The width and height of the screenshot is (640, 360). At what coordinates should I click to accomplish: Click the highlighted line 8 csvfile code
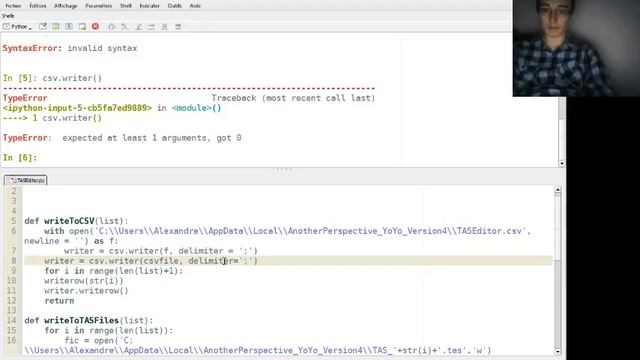pyautogui.click(x=151, y=260)
